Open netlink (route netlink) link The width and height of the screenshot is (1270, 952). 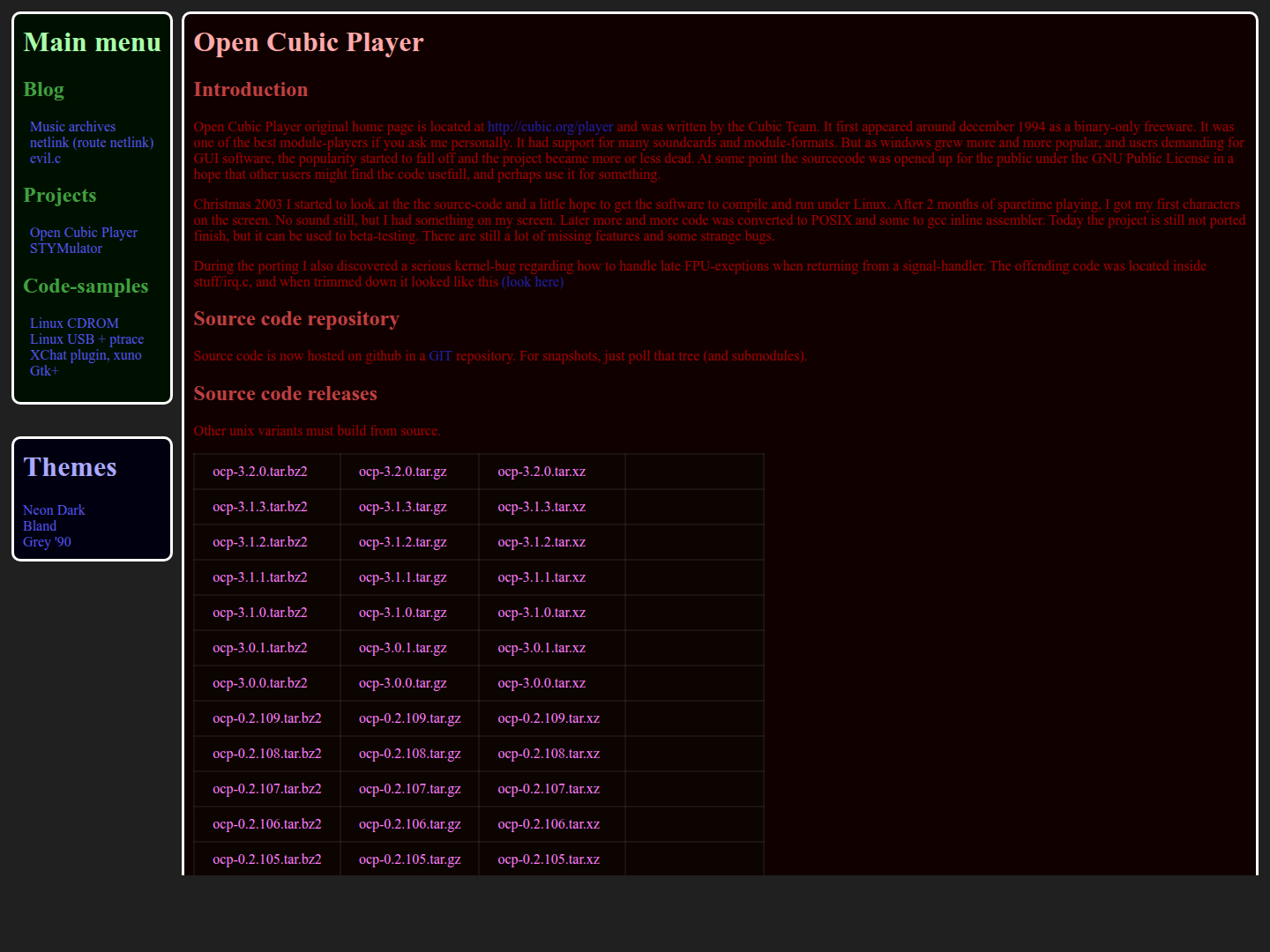[92, 143]
